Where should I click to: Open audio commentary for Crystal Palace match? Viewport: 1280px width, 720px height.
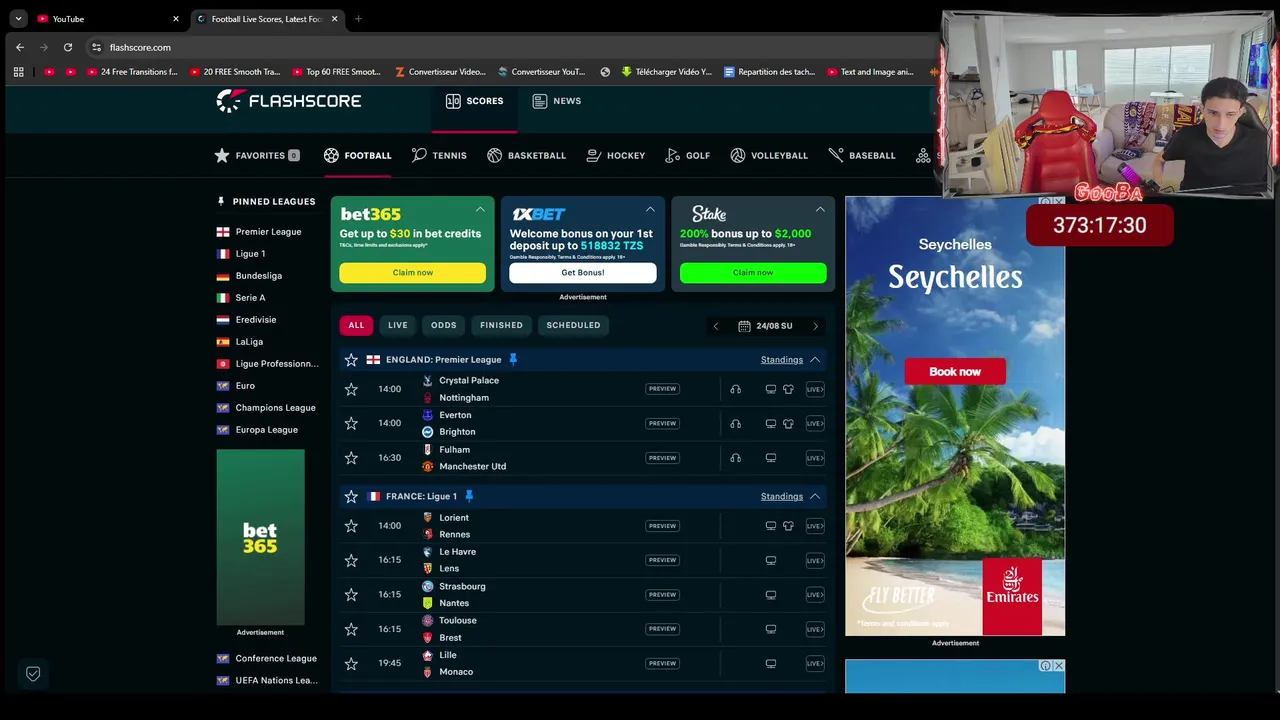(x=735, y=389)
